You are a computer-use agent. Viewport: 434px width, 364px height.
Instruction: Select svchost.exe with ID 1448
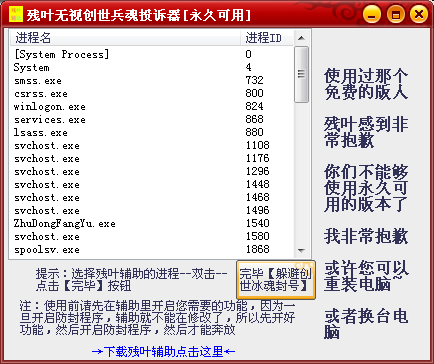pos(152,184)
